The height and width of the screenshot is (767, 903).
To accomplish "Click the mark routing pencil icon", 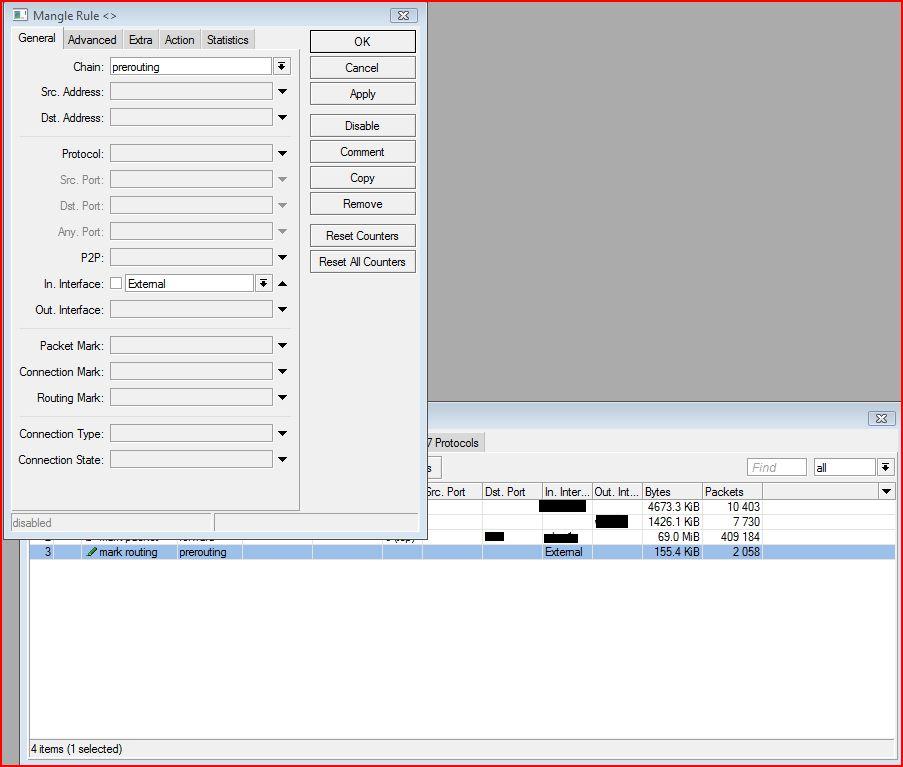I will coord(92,552).
